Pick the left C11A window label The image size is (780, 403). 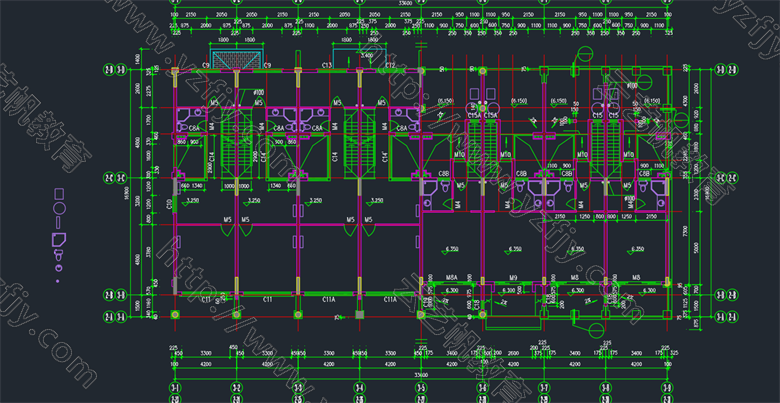click(329, 299)
